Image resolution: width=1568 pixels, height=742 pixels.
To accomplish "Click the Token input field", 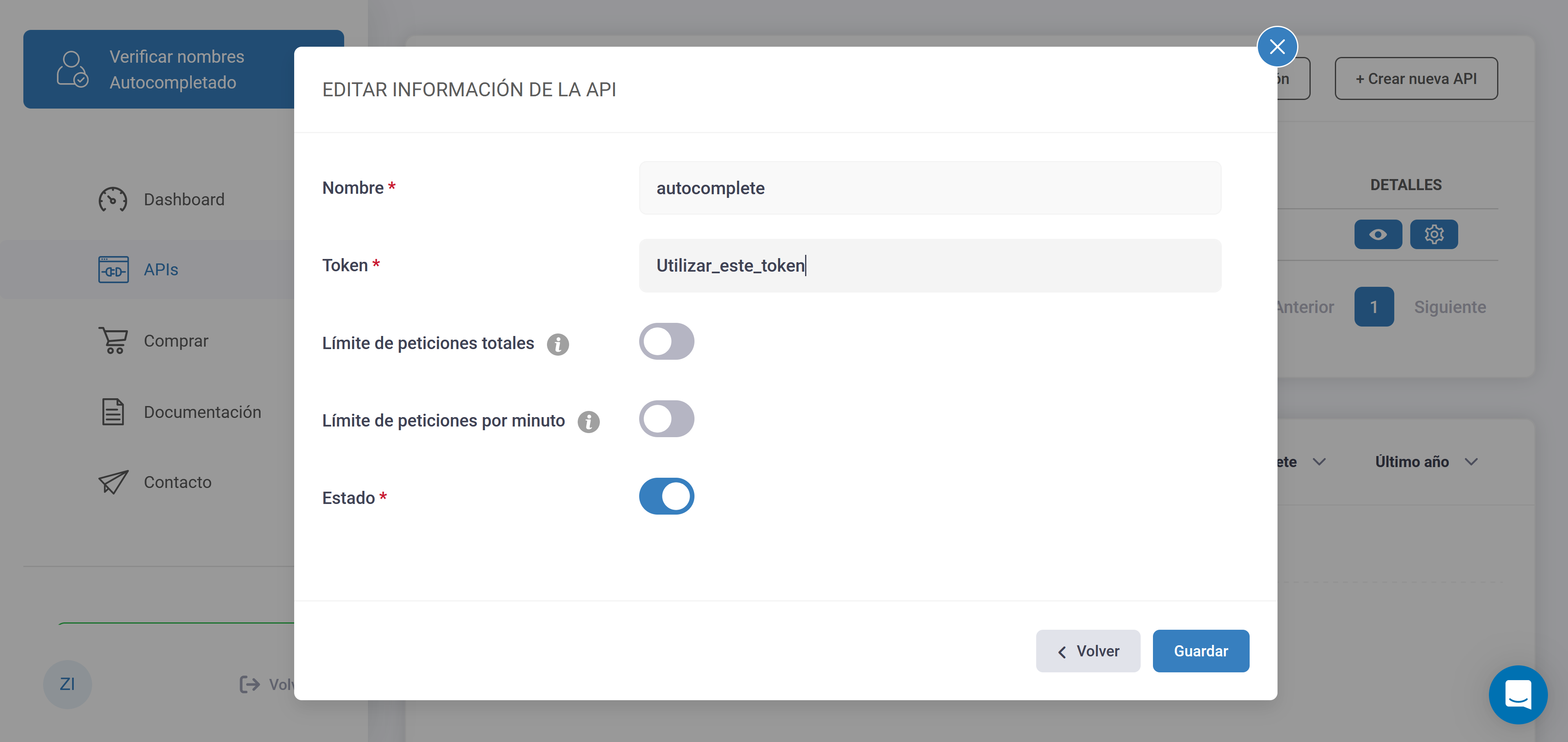I will [930, 265].
